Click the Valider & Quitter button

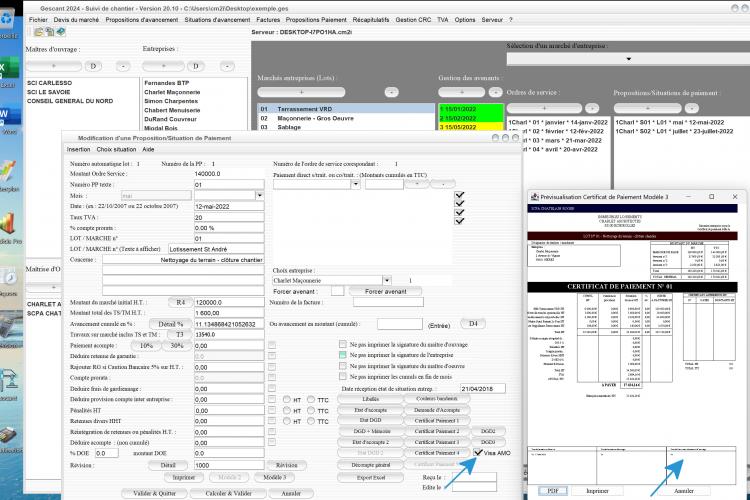(154, 493)
